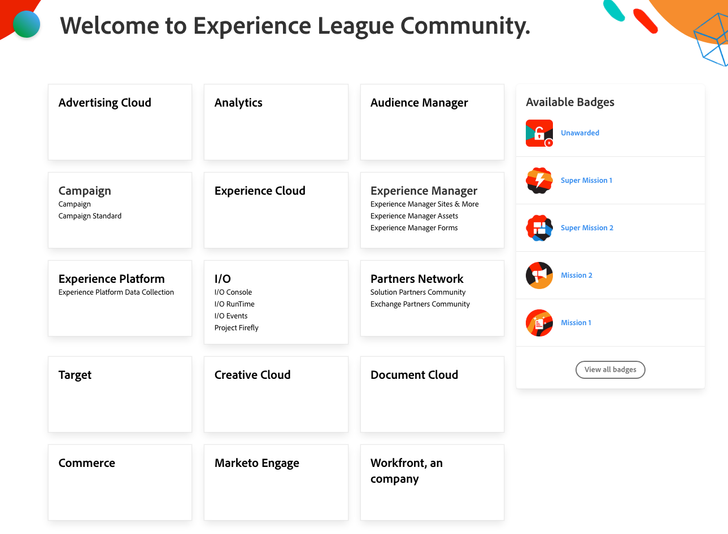Click the Unawarded badge lock icon

539,133
